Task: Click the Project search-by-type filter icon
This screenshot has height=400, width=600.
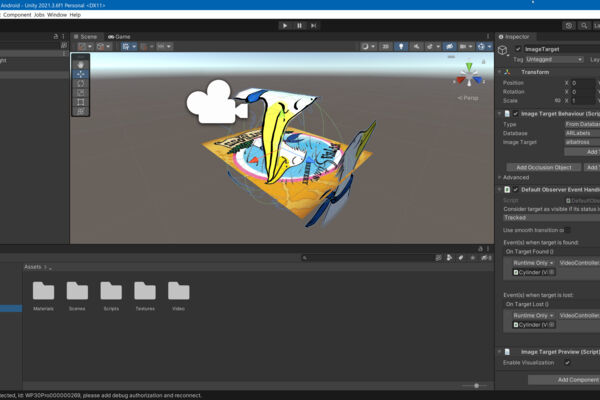Action: (x=449, y=258)
